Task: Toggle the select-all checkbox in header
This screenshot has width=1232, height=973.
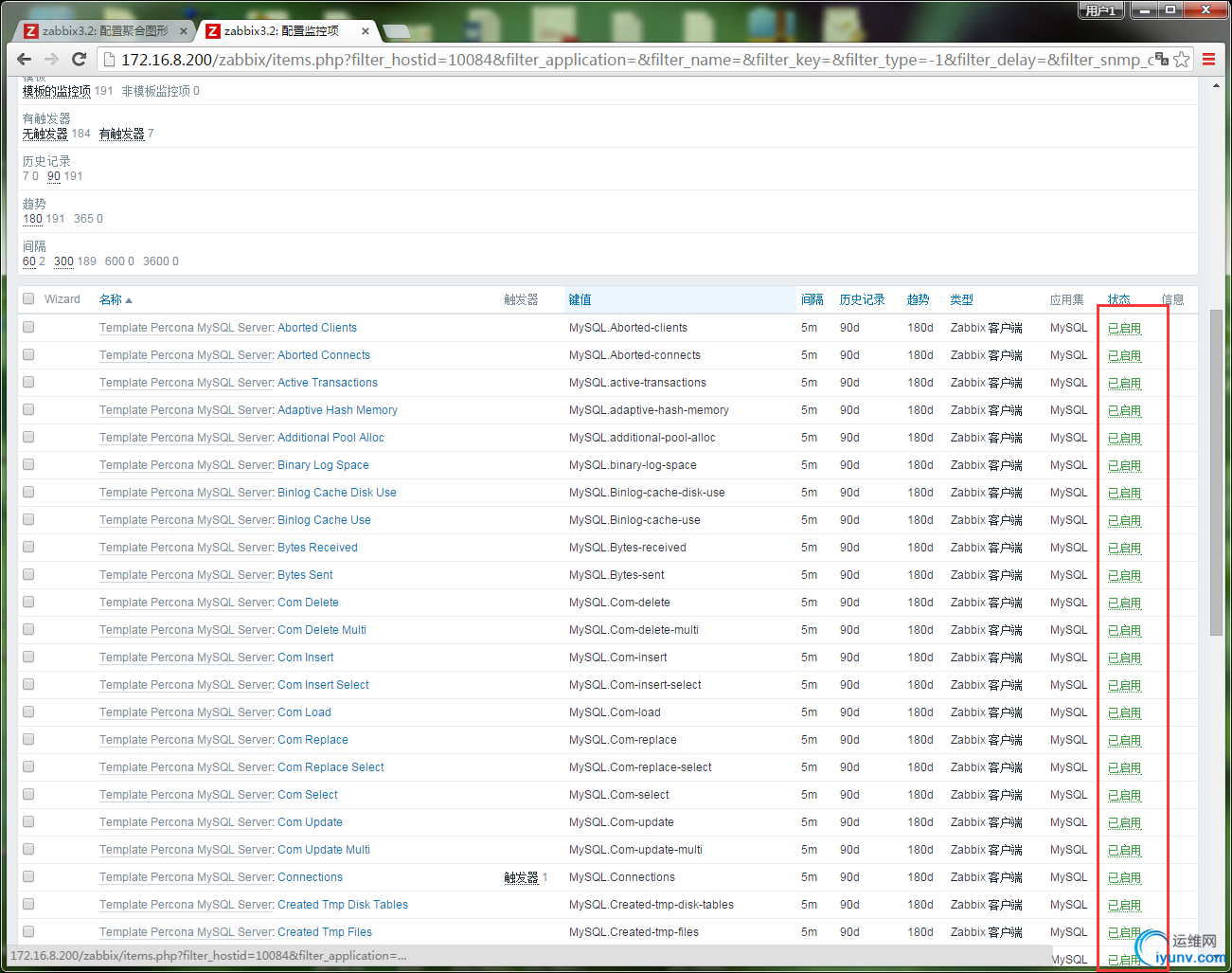Action: (x=28, y=298)
